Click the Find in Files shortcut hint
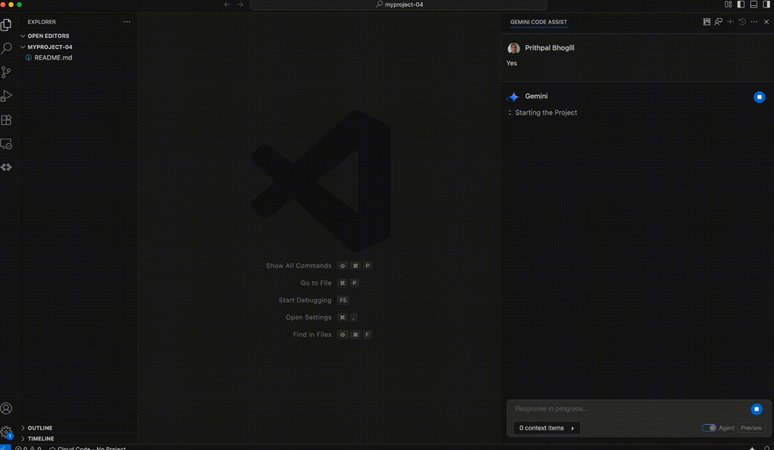The image size is (774, 450). 332,335
